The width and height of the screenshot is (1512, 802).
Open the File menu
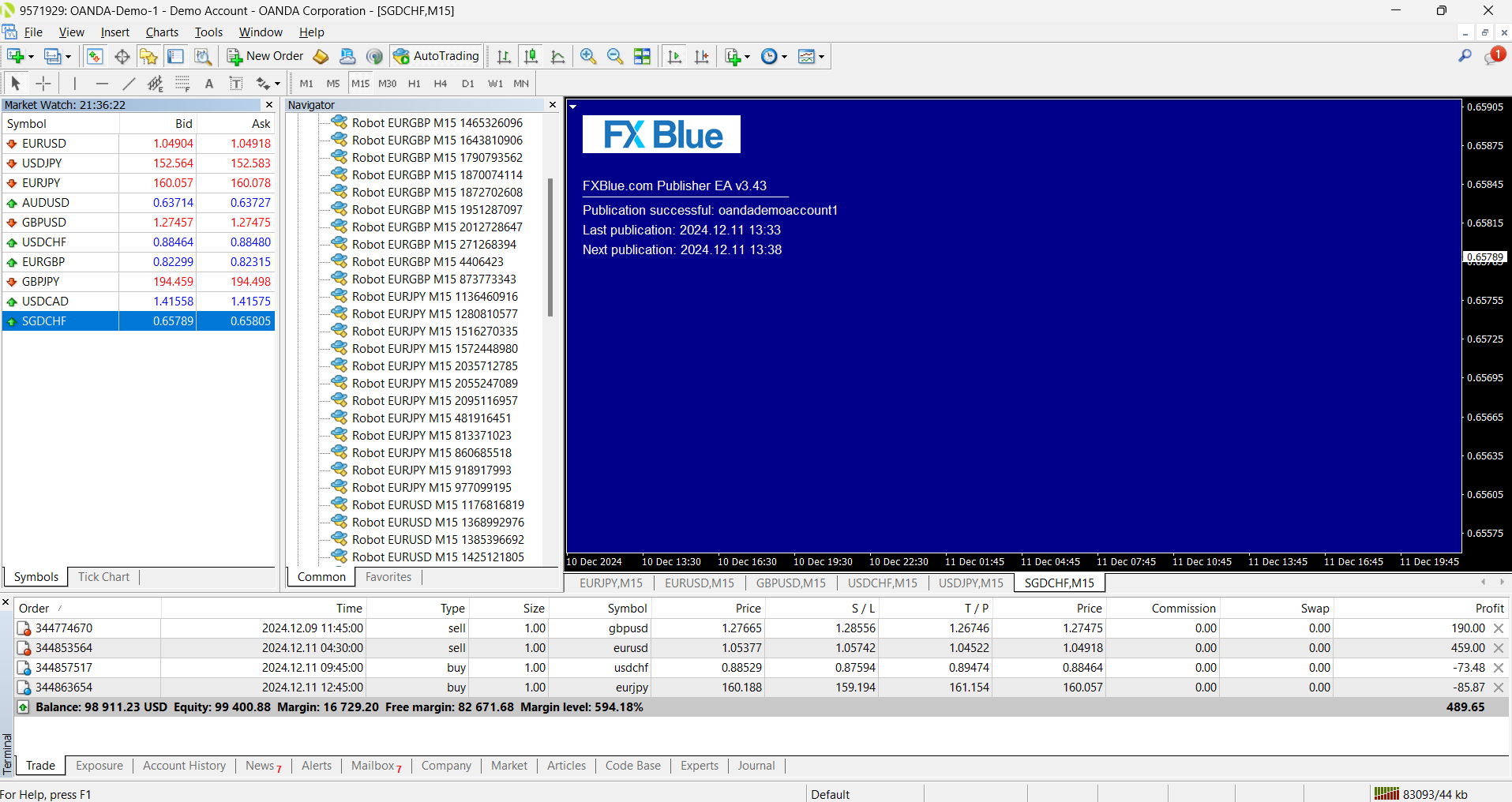tap(33, 32)
